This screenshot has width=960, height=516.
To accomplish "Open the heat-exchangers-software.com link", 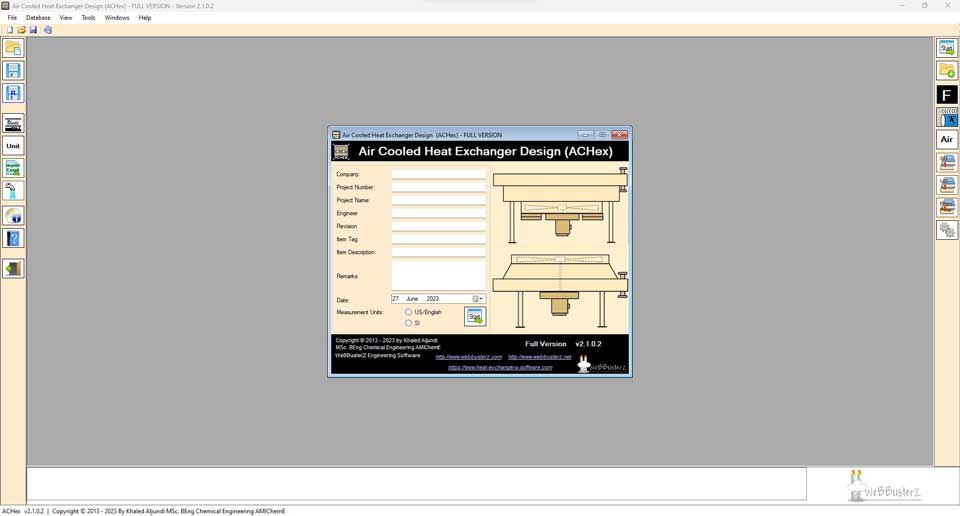I will pyautogui.click(x=500, y=368).
